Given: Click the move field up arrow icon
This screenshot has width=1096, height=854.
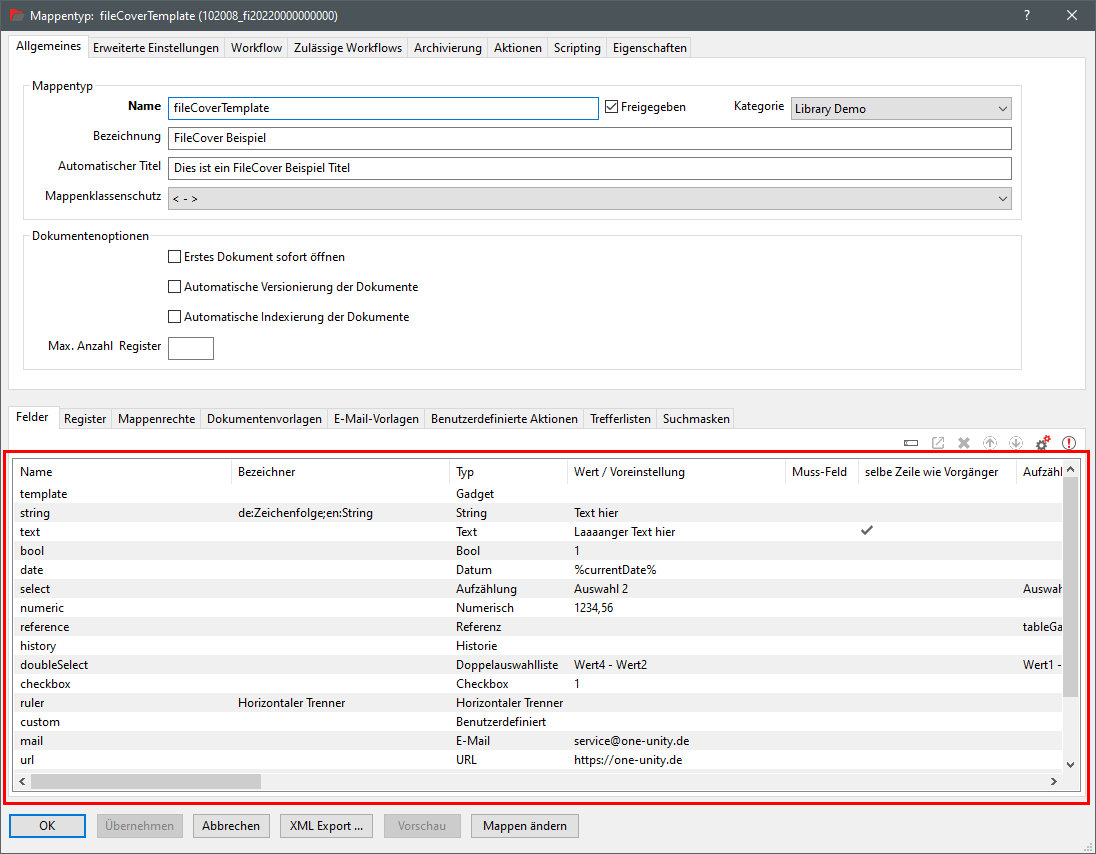Looking at the screenshot, I should pos(990,442).
